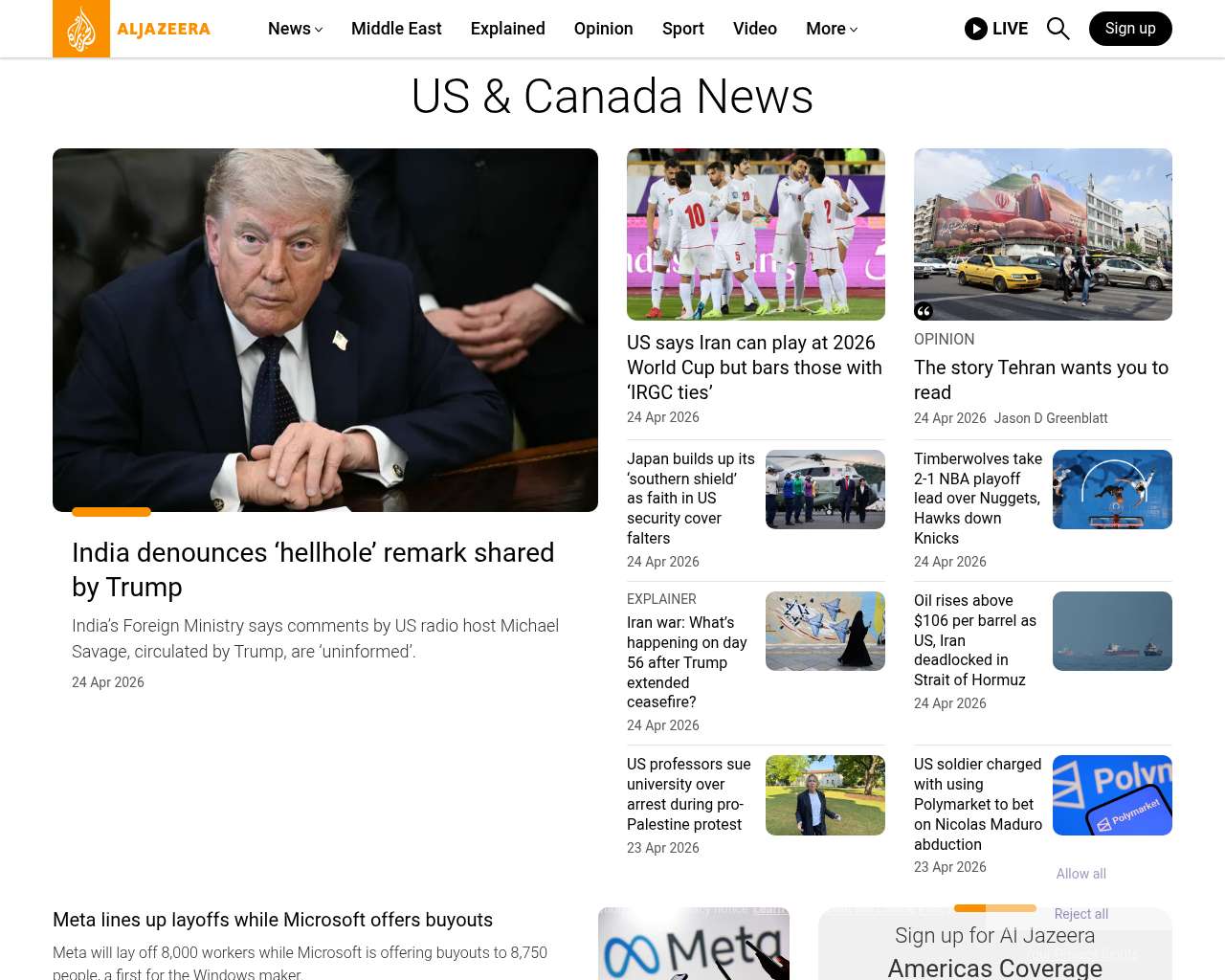1225x980 pixels.
Task: Open the Opinion section
Action: pyautogui.click(x=604, y=29)
